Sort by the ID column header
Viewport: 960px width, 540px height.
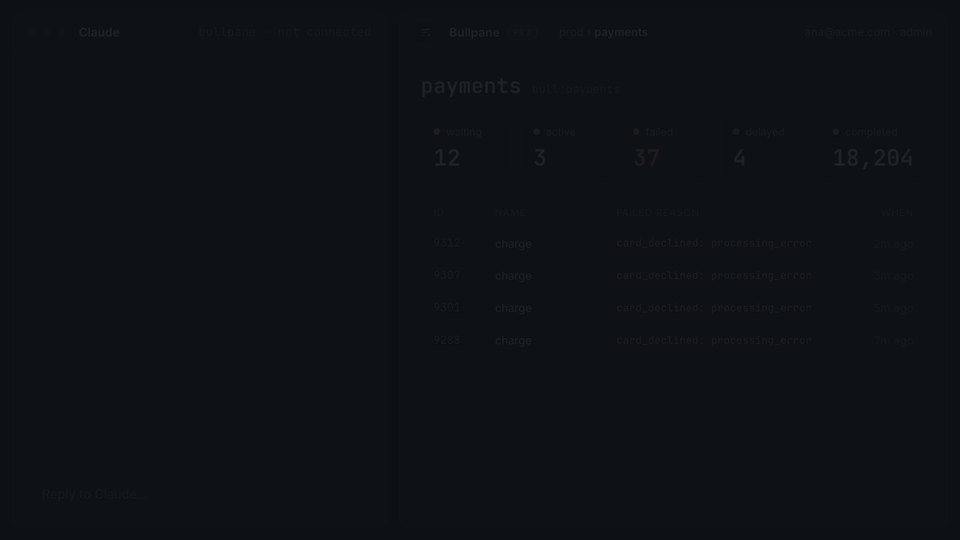click(438, 212)
